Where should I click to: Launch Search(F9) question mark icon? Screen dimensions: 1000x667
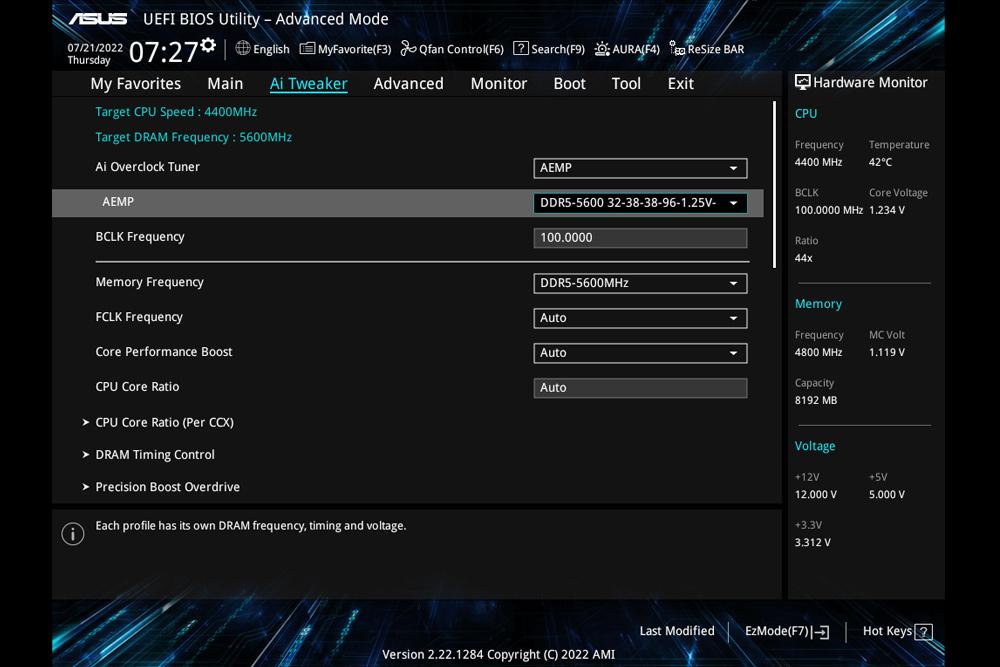(x=520, y=48)
